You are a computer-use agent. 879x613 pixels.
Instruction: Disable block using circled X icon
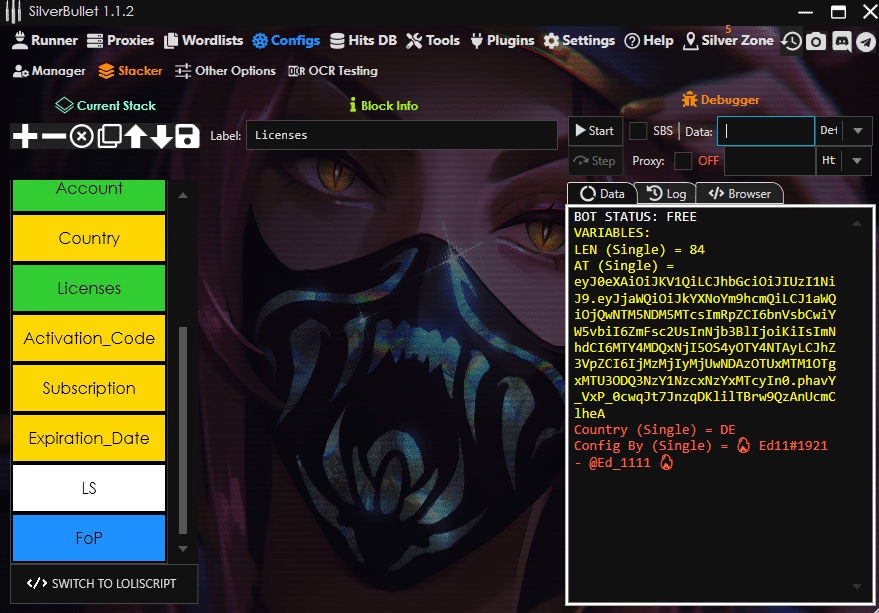coord(82,136)
